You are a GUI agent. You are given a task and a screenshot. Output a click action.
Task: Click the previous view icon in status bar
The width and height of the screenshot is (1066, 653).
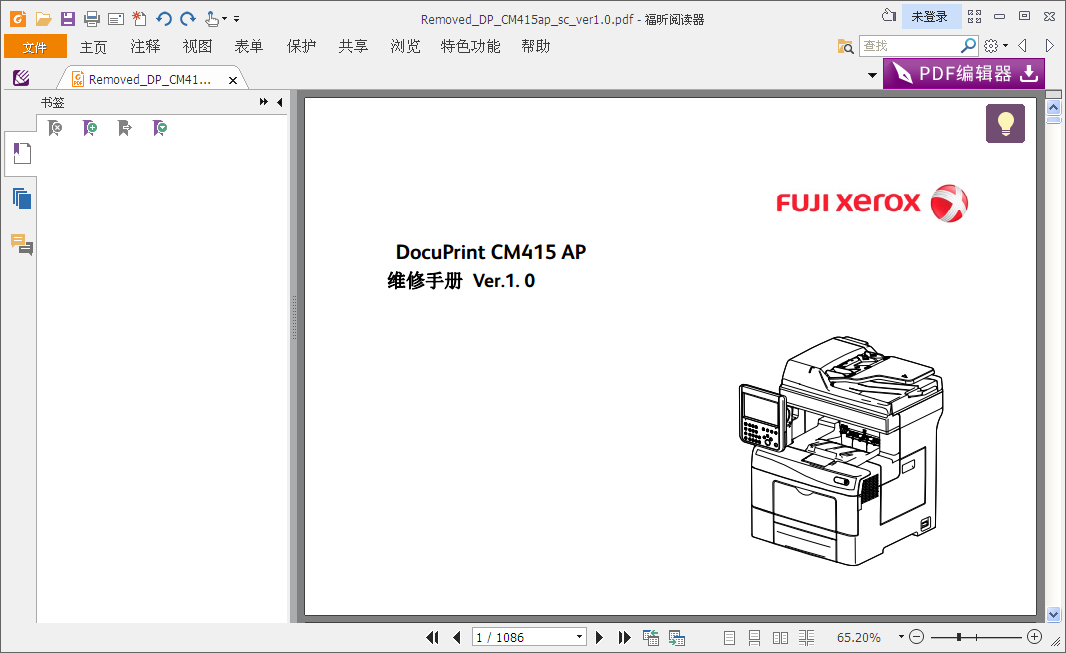tap(651, 637)
